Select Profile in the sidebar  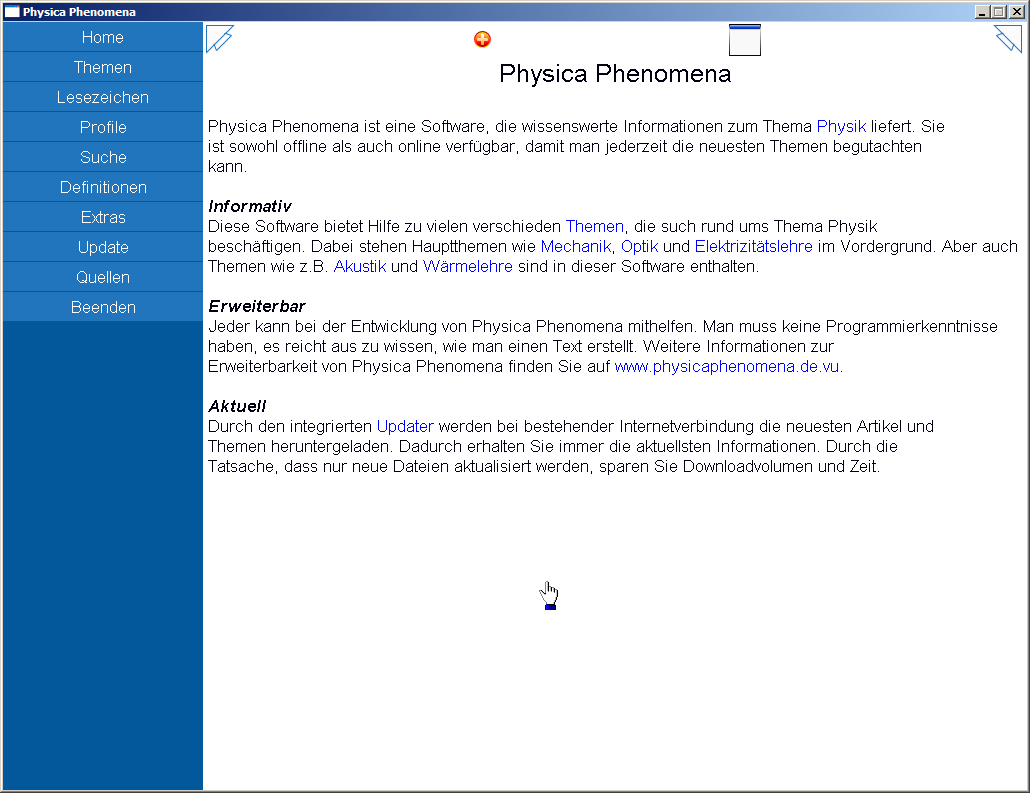(102, 127)
